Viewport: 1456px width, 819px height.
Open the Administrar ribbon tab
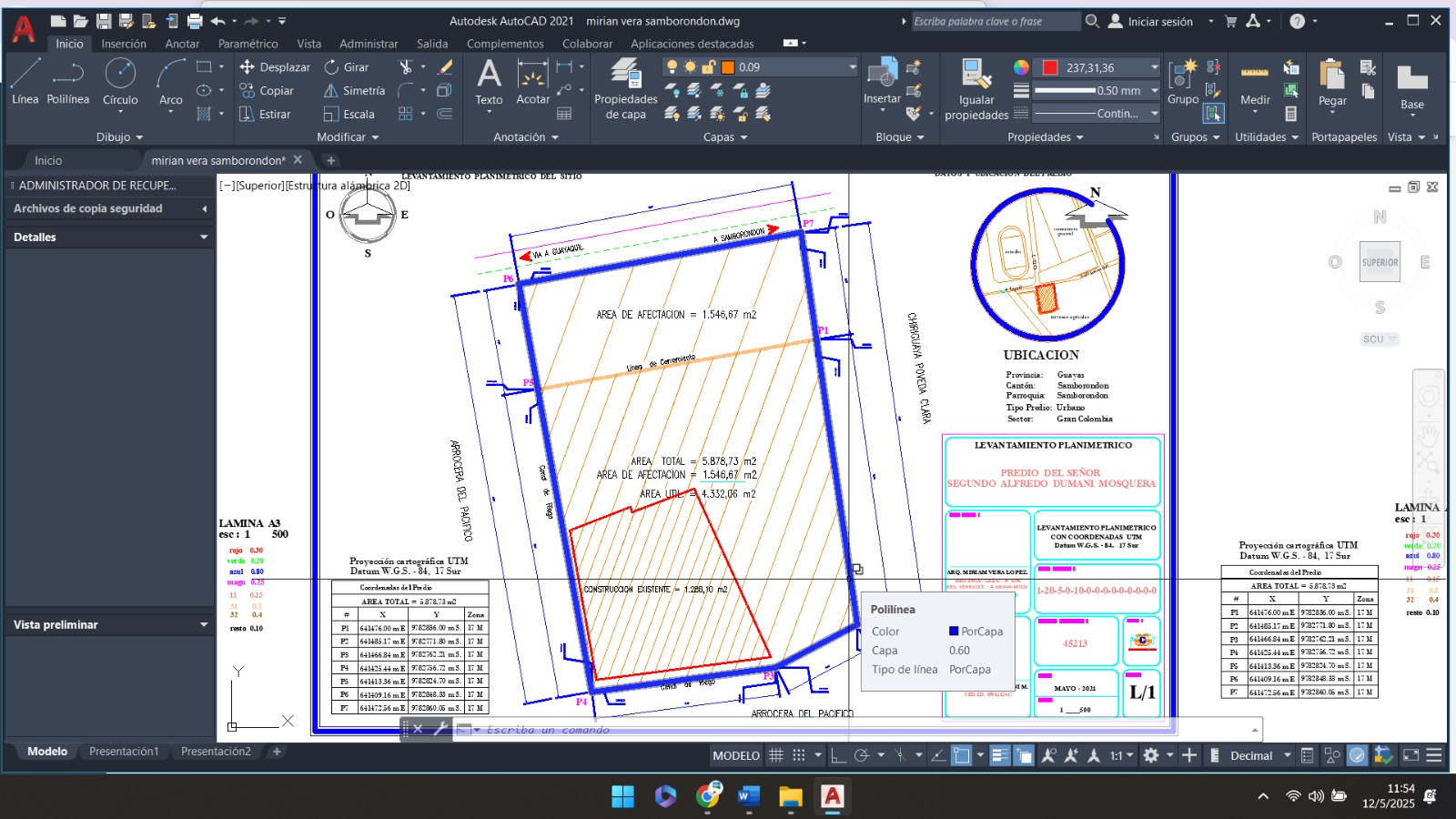click(x=369, y=44)
